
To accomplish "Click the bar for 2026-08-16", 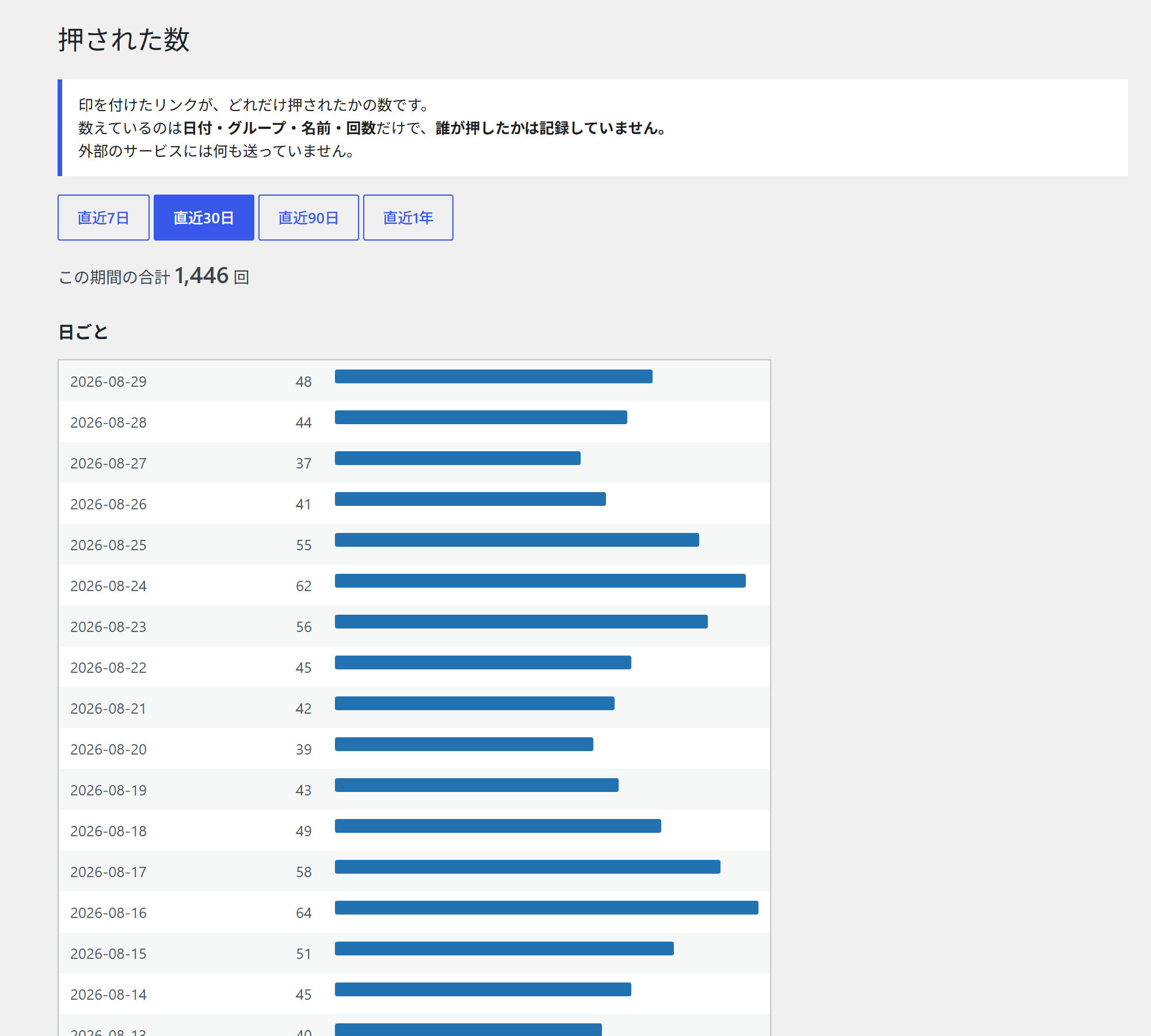I will (x=547, y=908).
